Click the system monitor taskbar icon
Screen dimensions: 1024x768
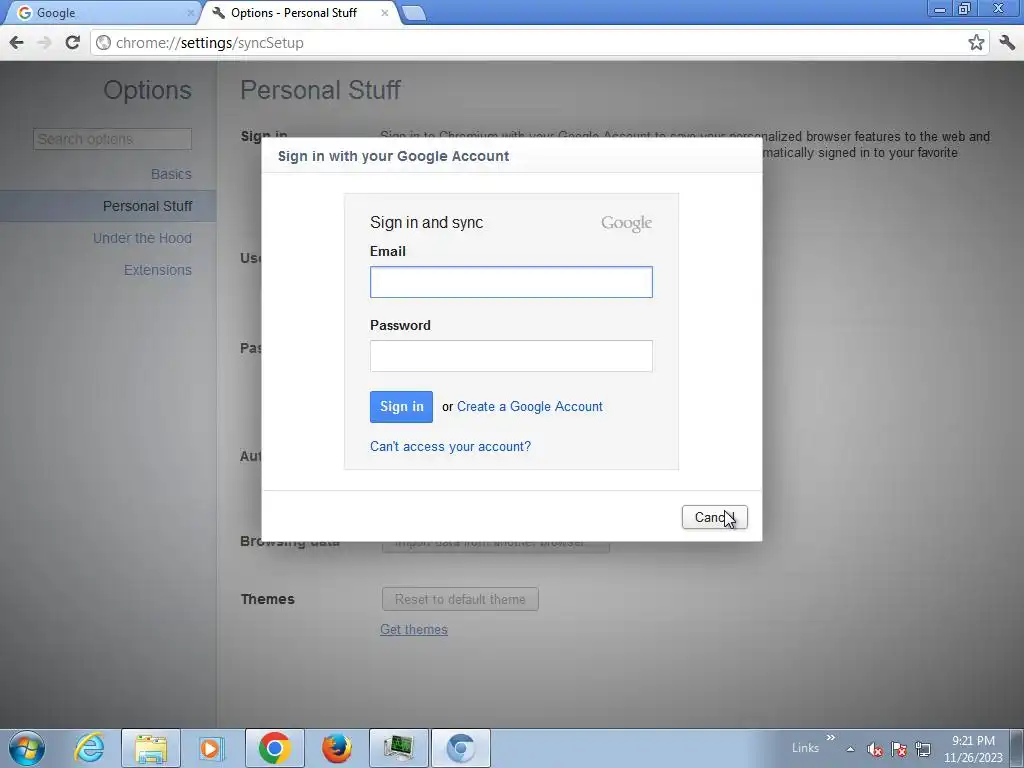coord(399,748)
